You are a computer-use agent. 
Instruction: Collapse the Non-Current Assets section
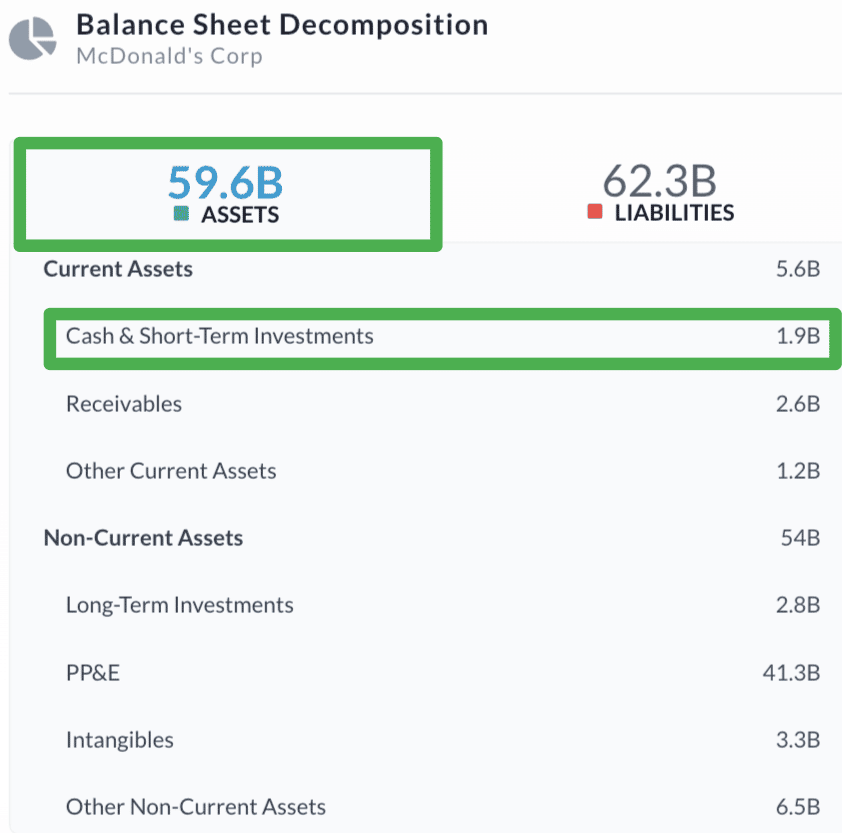click(143, 538)
